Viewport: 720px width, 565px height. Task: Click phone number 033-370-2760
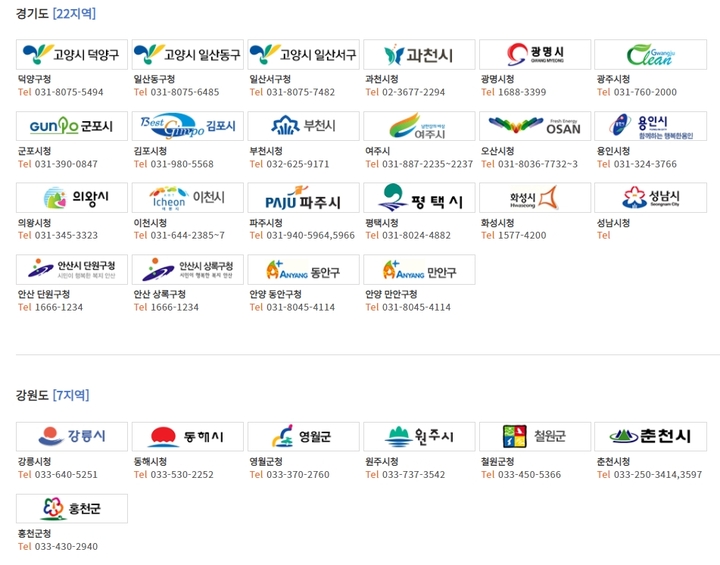point(298,475)
